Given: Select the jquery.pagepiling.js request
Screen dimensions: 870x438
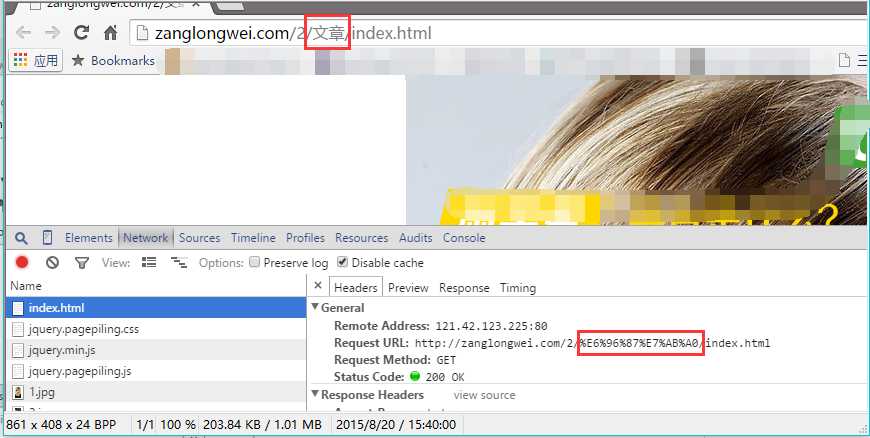Looking at the screenshot, I should tap(156, 371).
